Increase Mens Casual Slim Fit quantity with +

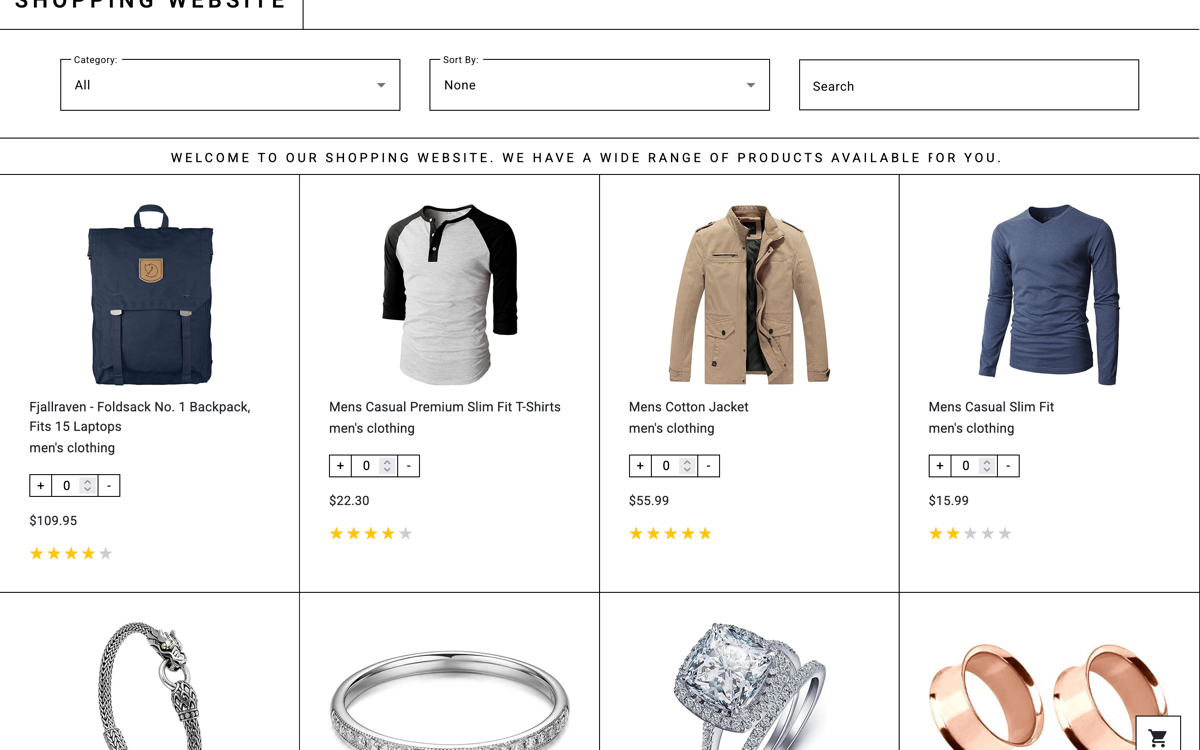click(x=939, y=465)
